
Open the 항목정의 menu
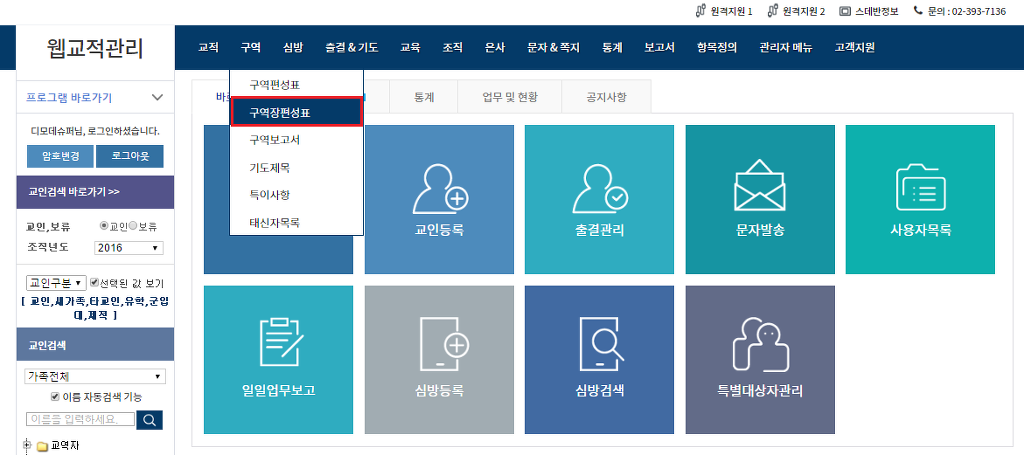point(717,47)
